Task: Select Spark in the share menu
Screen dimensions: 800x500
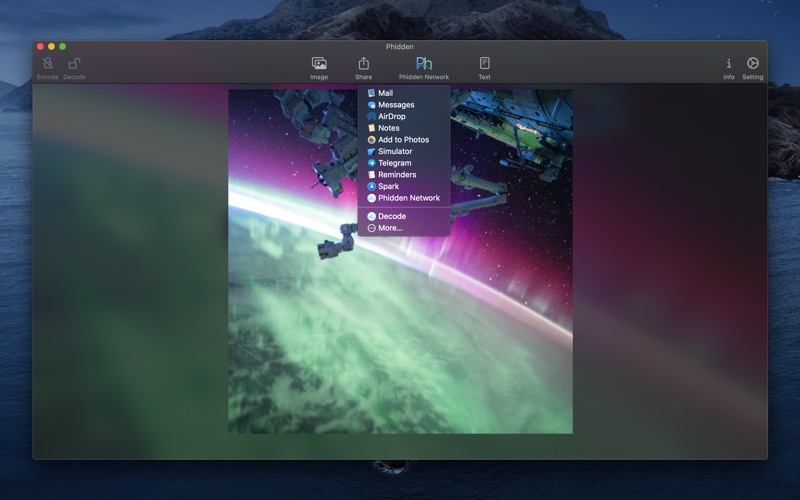Action: click(404, 186)
